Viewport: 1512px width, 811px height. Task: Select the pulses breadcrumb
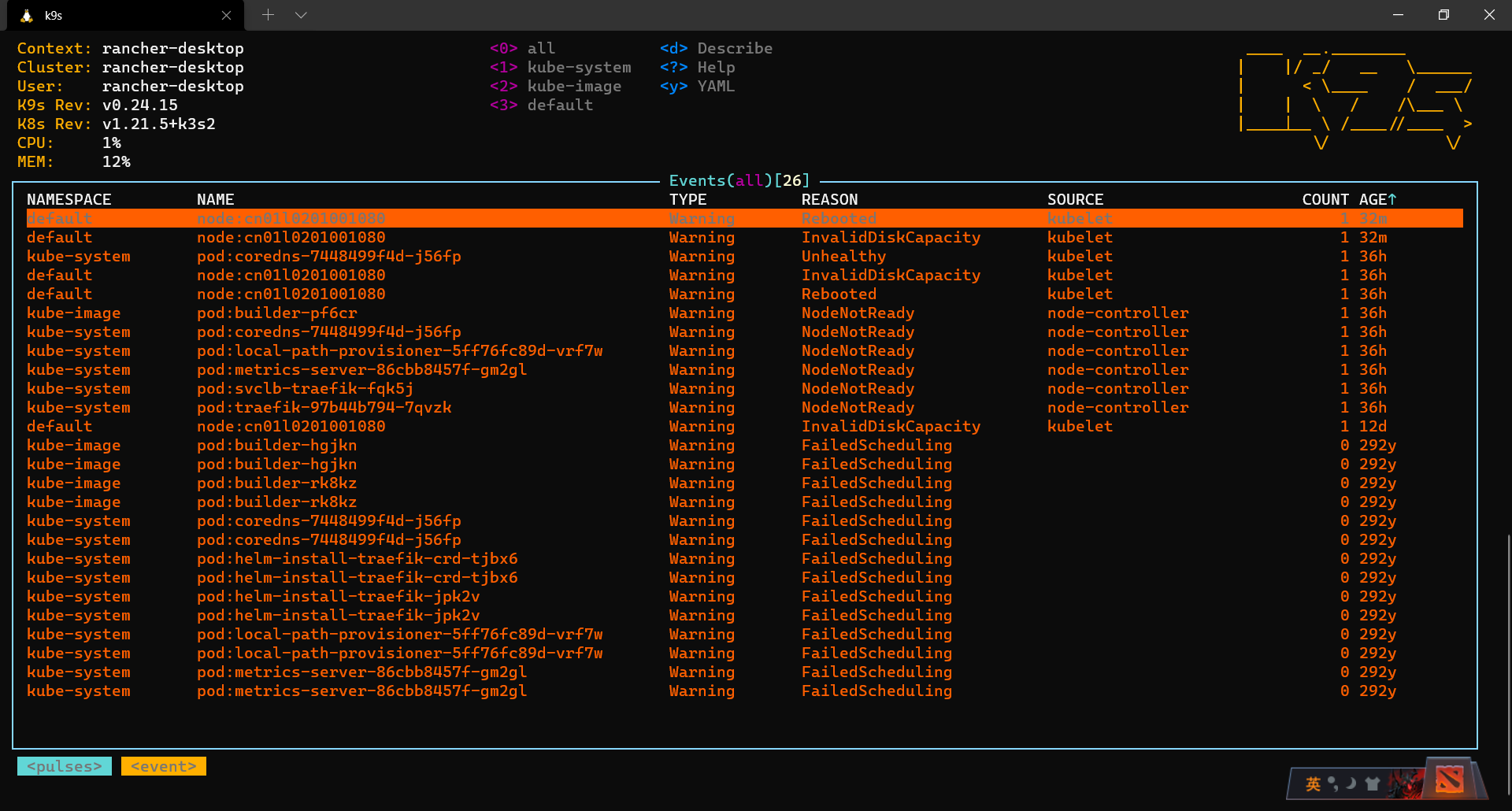(x=65, y=766)
